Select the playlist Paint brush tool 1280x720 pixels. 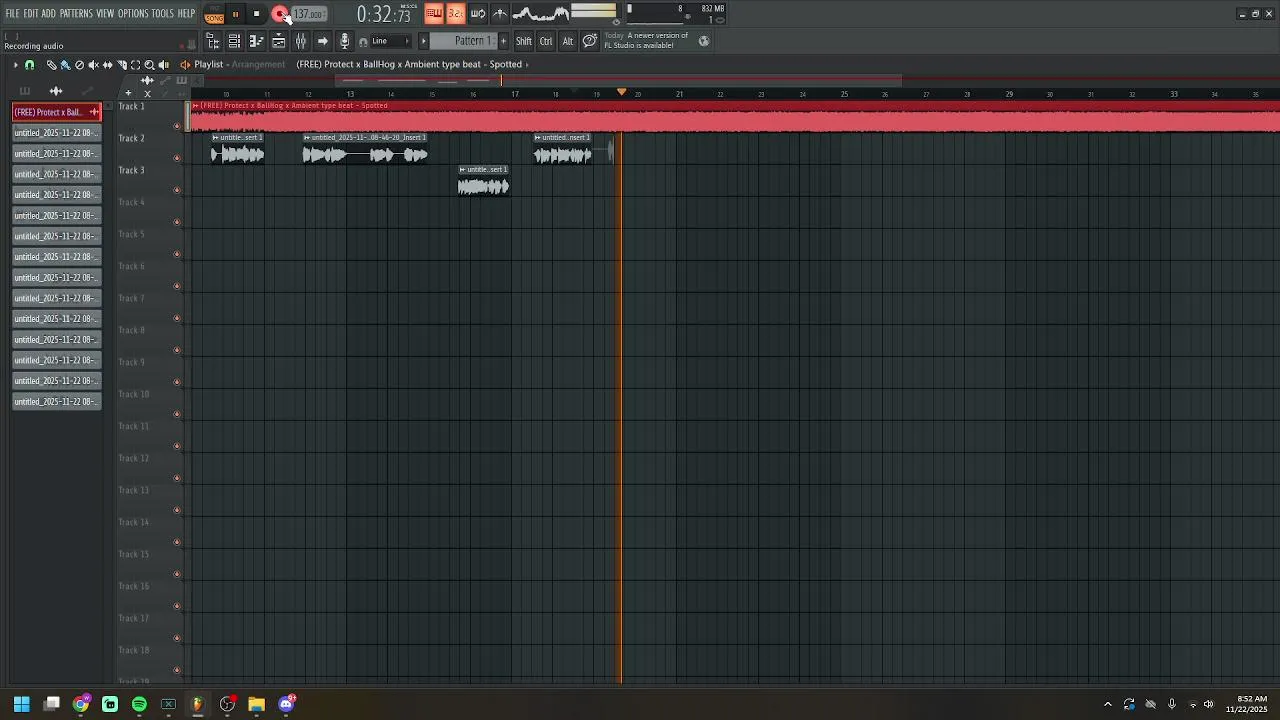tap(65, 65)
